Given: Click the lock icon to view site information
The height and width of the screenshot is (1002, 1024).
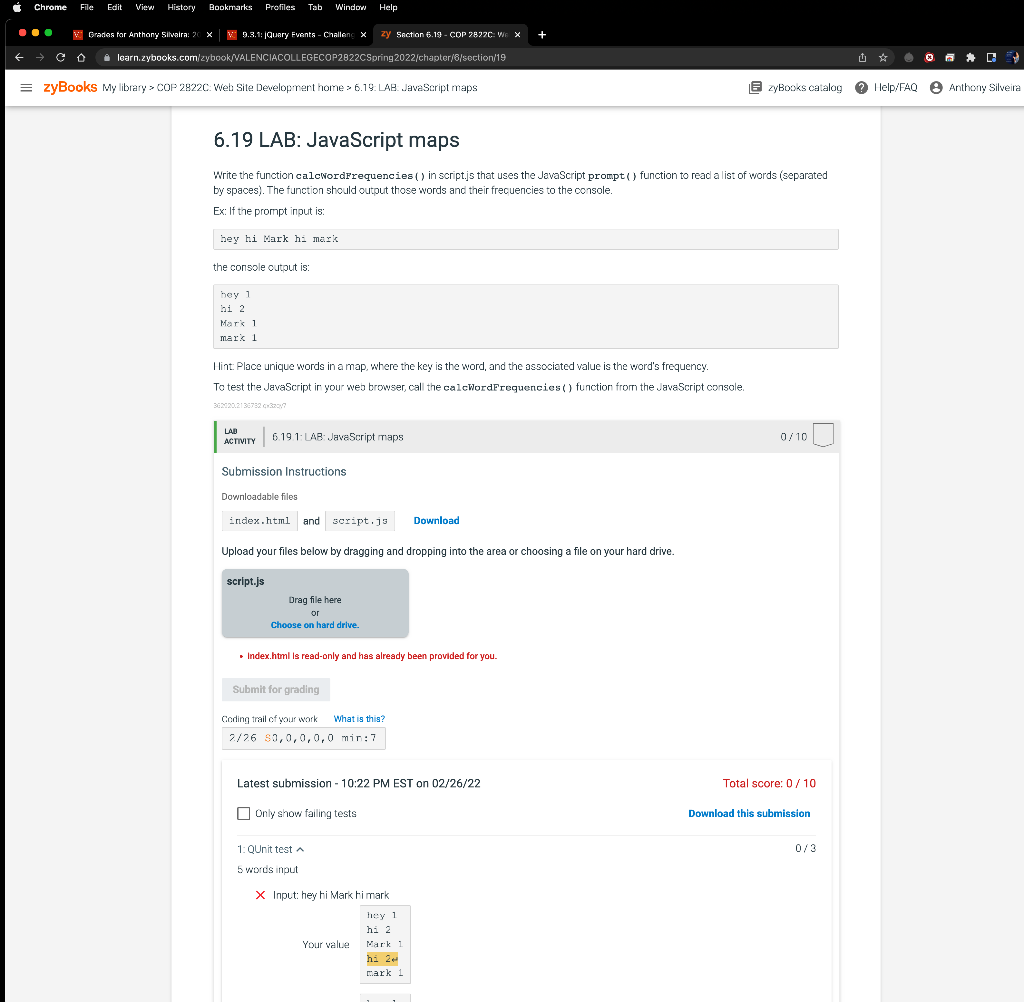Looking at the screenshot, I should click(106, 58).
